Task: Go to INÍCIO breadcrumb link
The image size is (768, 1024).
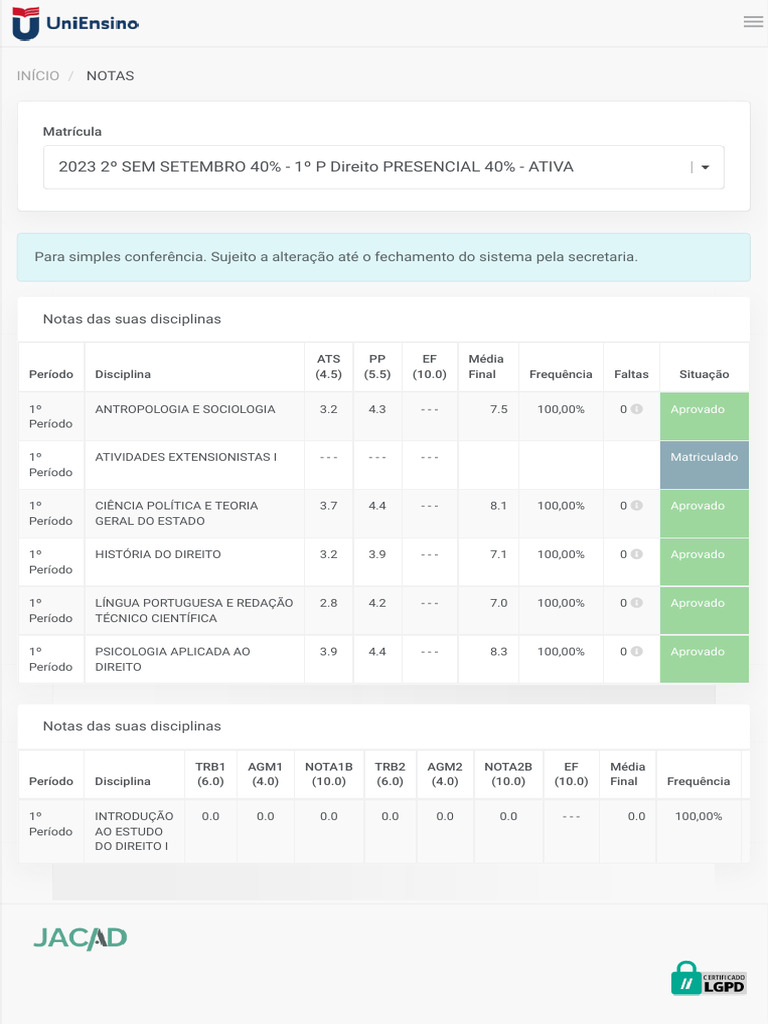Action: click(x=38, y=76)
